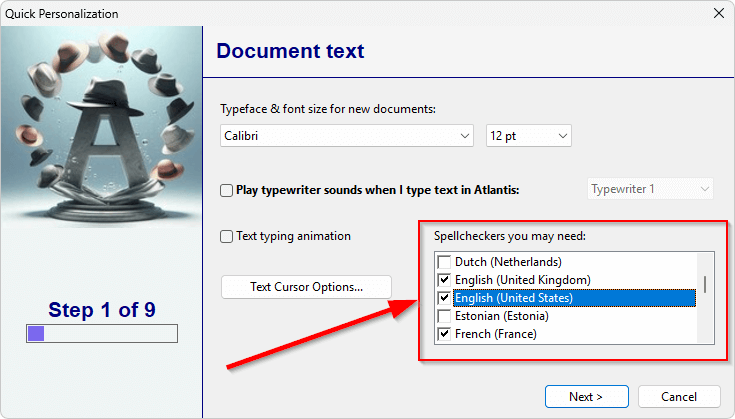Check Estonian (Estonia) spellchecker box
This screenshot has width=735, height=419.
(444, 316)
